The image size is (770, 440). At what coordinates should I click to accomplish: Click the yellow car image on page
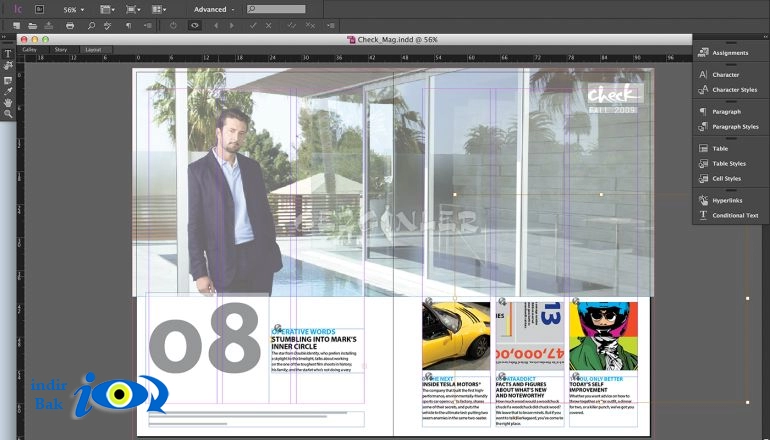click(x=456, y=336)
